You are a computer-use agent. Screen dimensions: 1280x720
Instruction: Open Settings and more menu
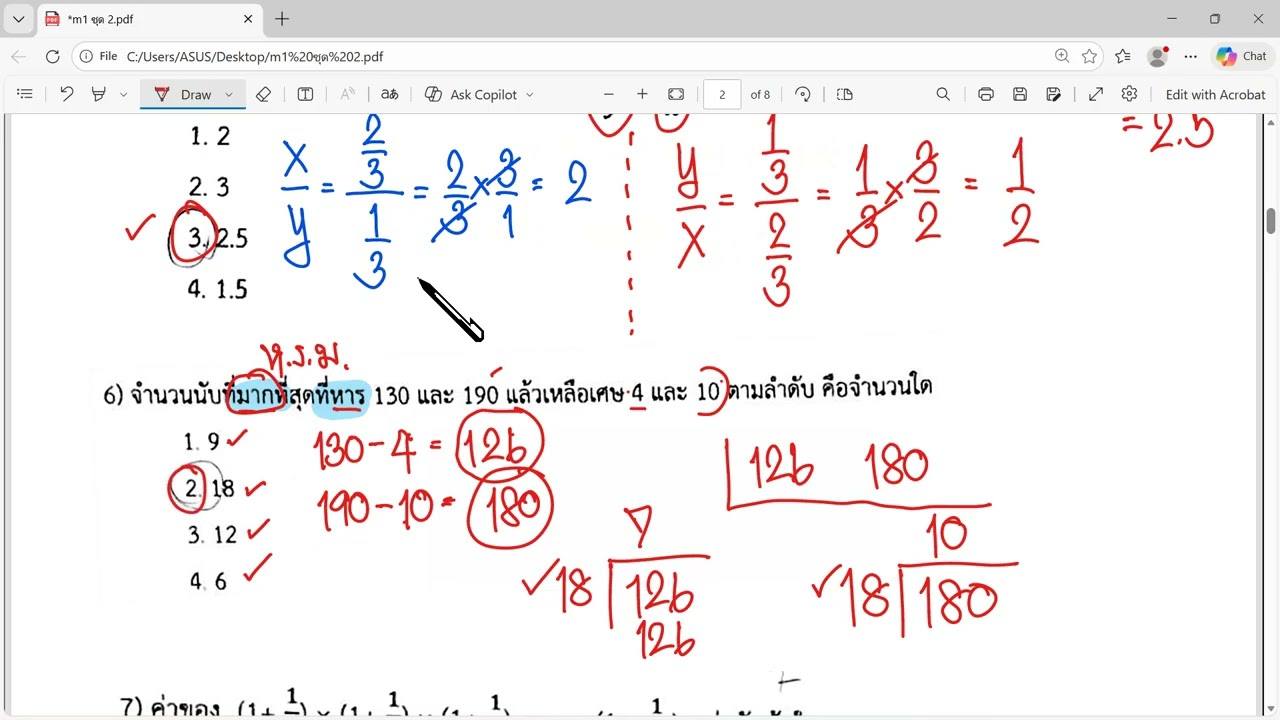(1190, 57)
